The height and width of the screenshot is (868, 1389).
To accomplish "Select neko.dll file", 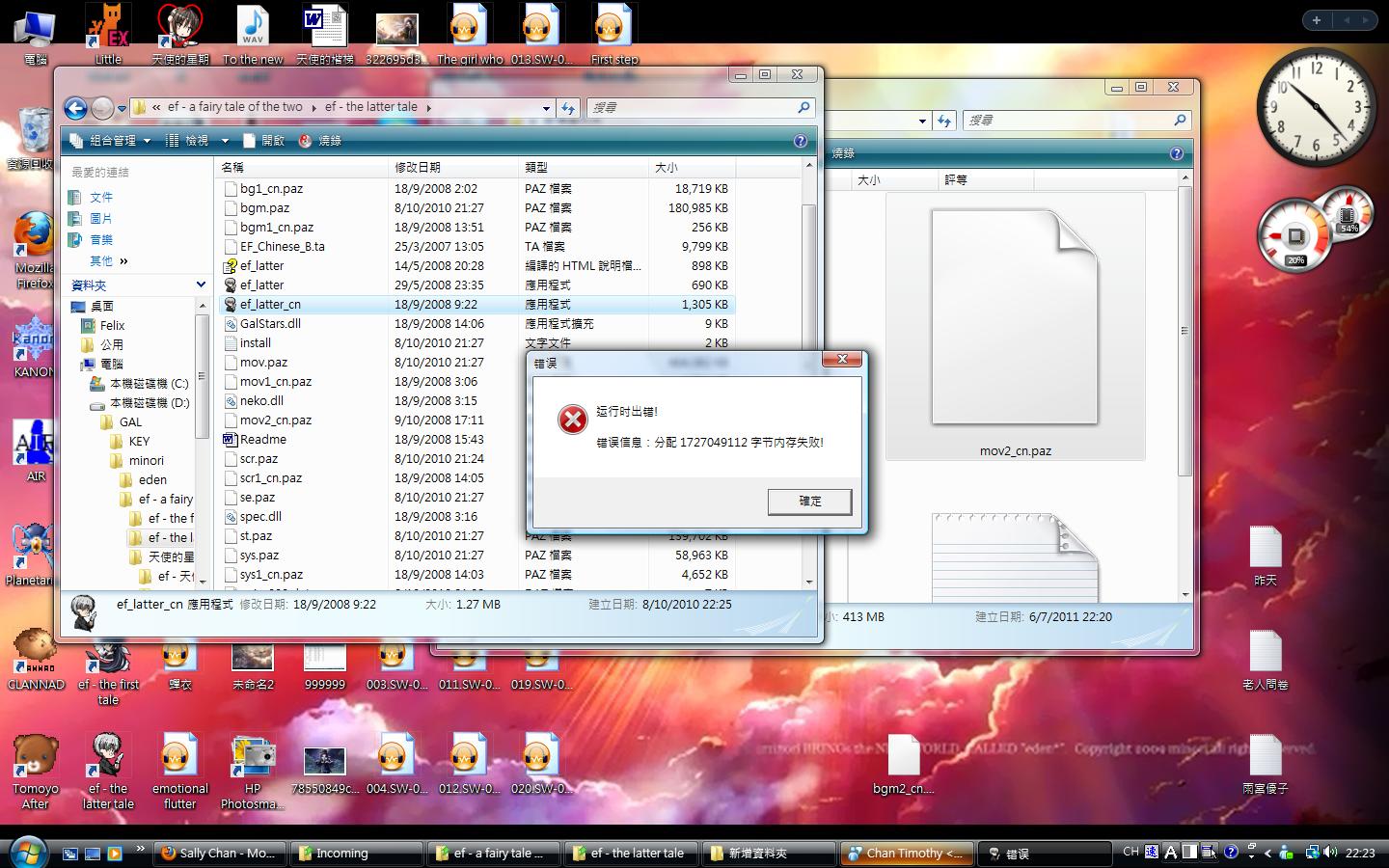I will [261, 401].
